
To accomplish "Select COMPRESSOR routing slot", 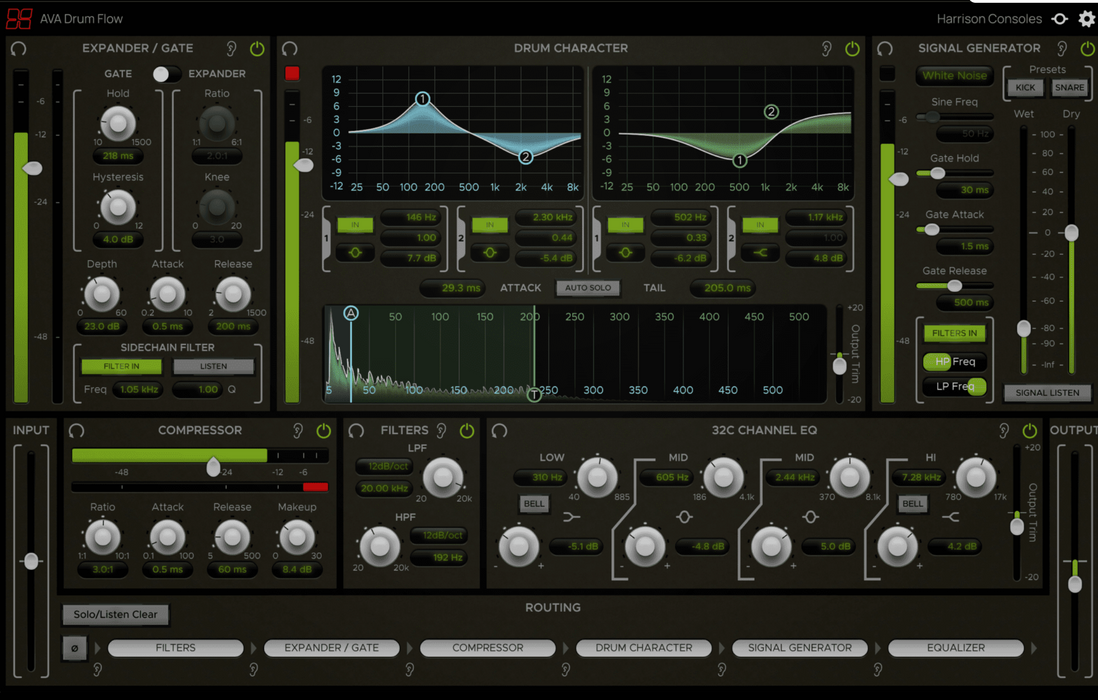I will [488, 648].
